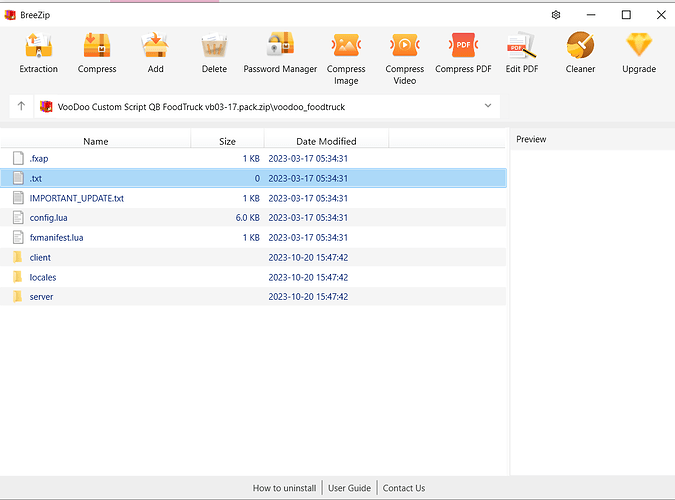This screenshot has width=675, height=500.
Task: Click the size 0 of .txt file
Action: (257, 178)
